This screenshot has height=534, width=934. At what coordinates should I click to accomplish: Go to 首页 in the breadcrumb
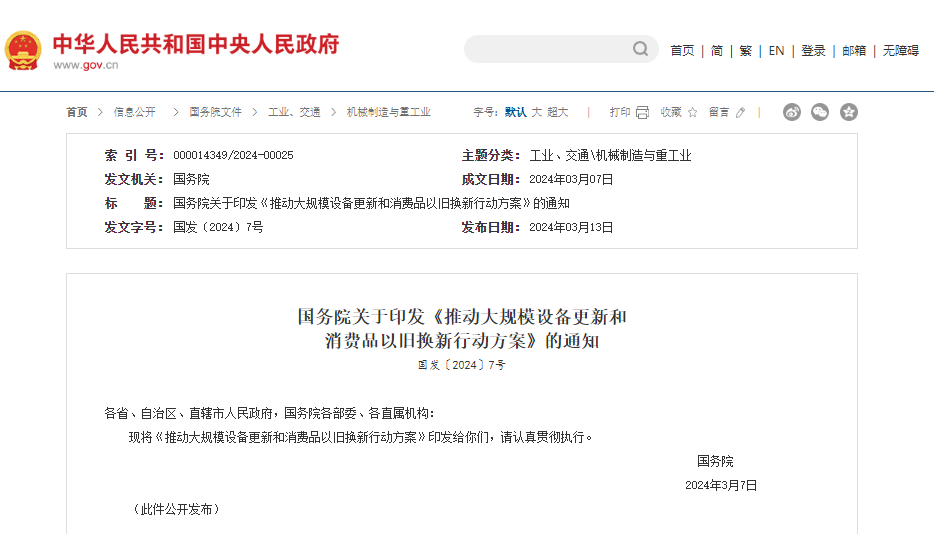(77, 112)
